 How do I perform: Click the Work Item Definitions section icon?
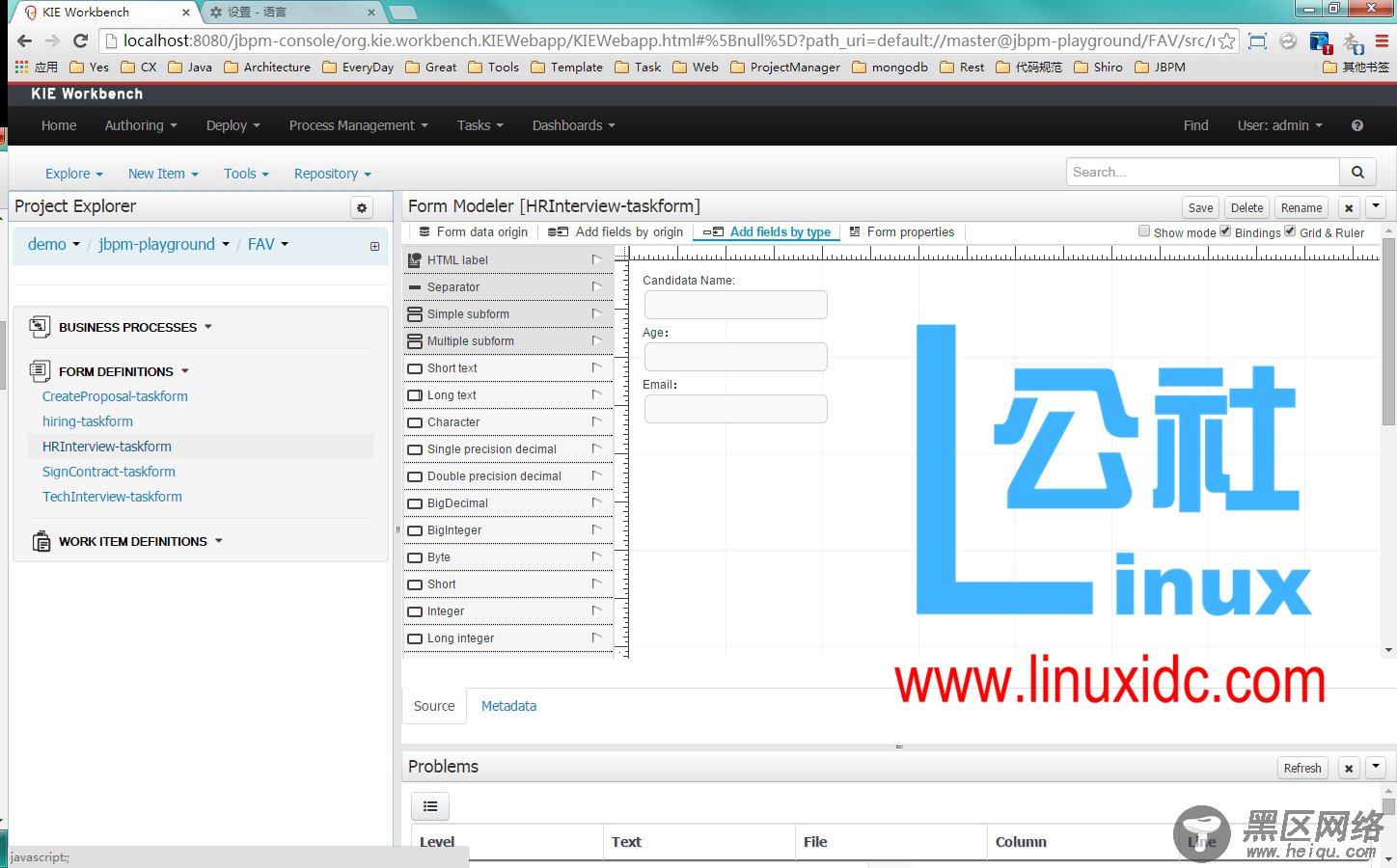41,541
